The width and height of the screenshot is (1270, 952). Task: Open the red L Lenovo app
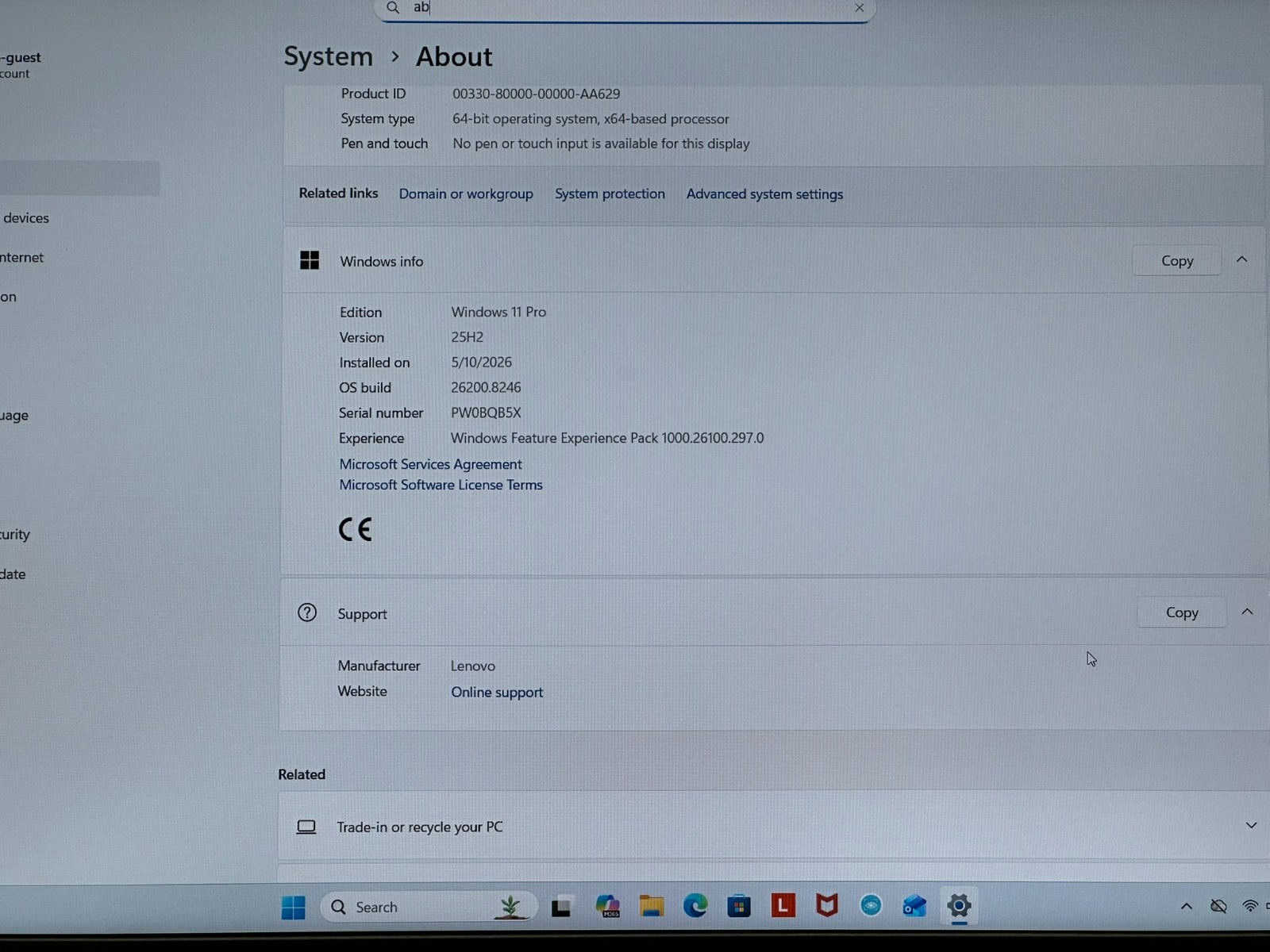coord(783,905)
